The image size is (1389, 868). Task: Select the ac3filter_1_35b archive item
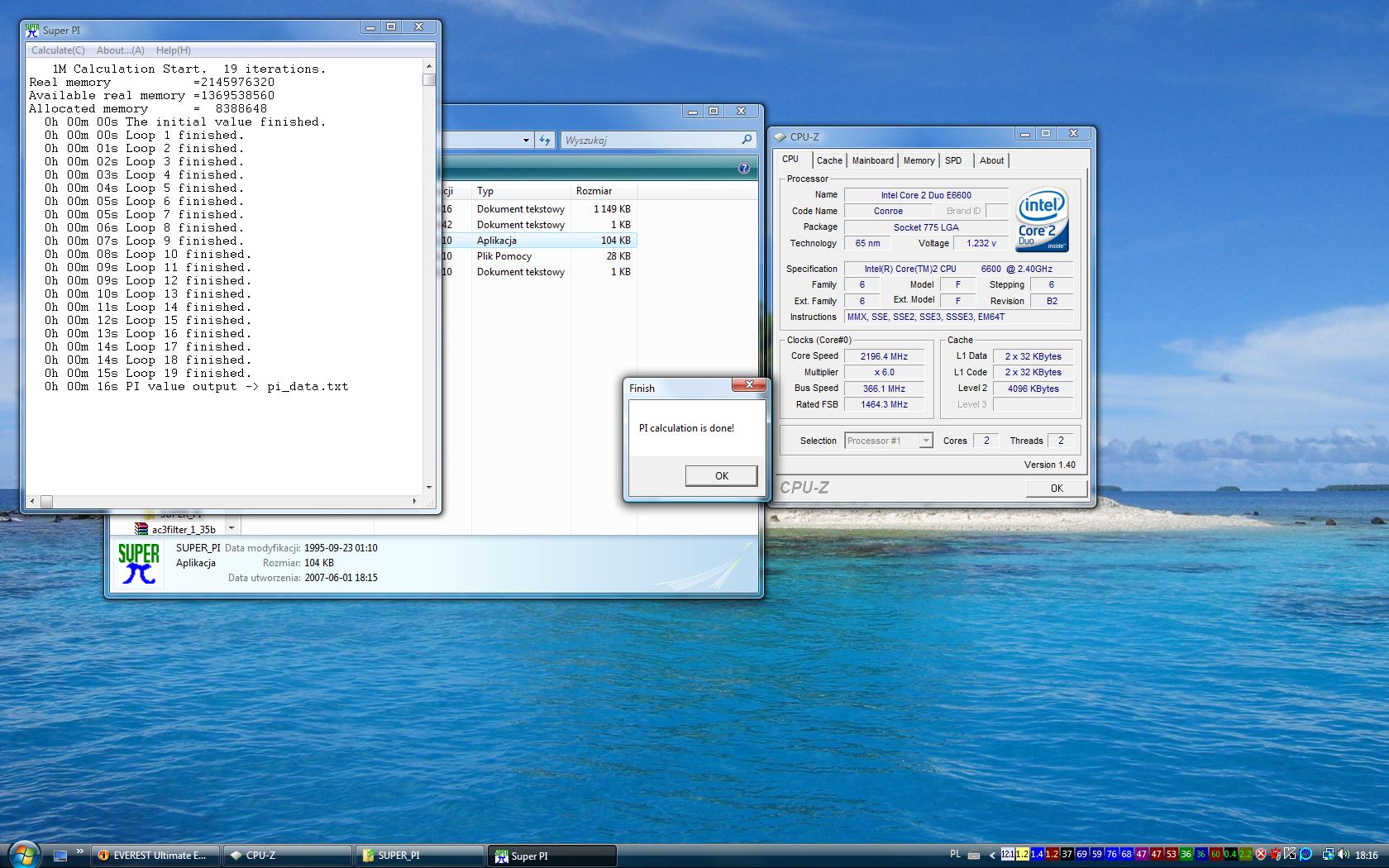click(x=175, y=529)
